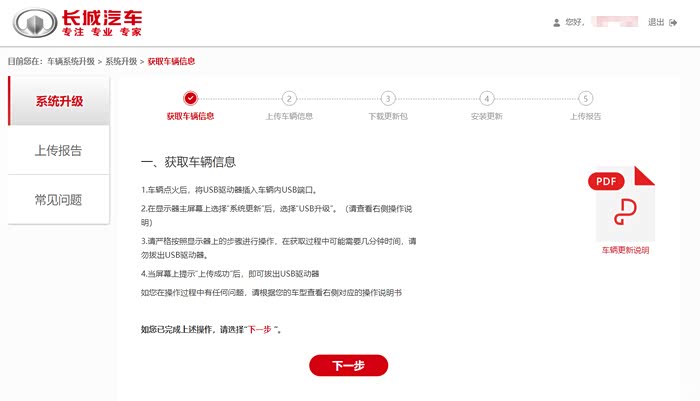Click the 上传车辆信息 step label

pos(289,116)
